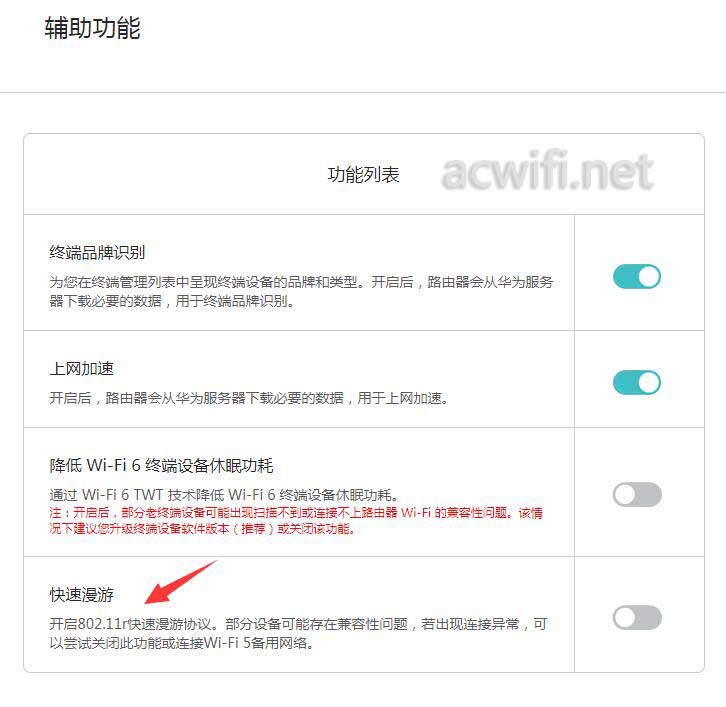The width and height of the screenshot is (726, 707).
Task: Turn on the 快速漫游 switch
Action: click(x=637, y=617)
